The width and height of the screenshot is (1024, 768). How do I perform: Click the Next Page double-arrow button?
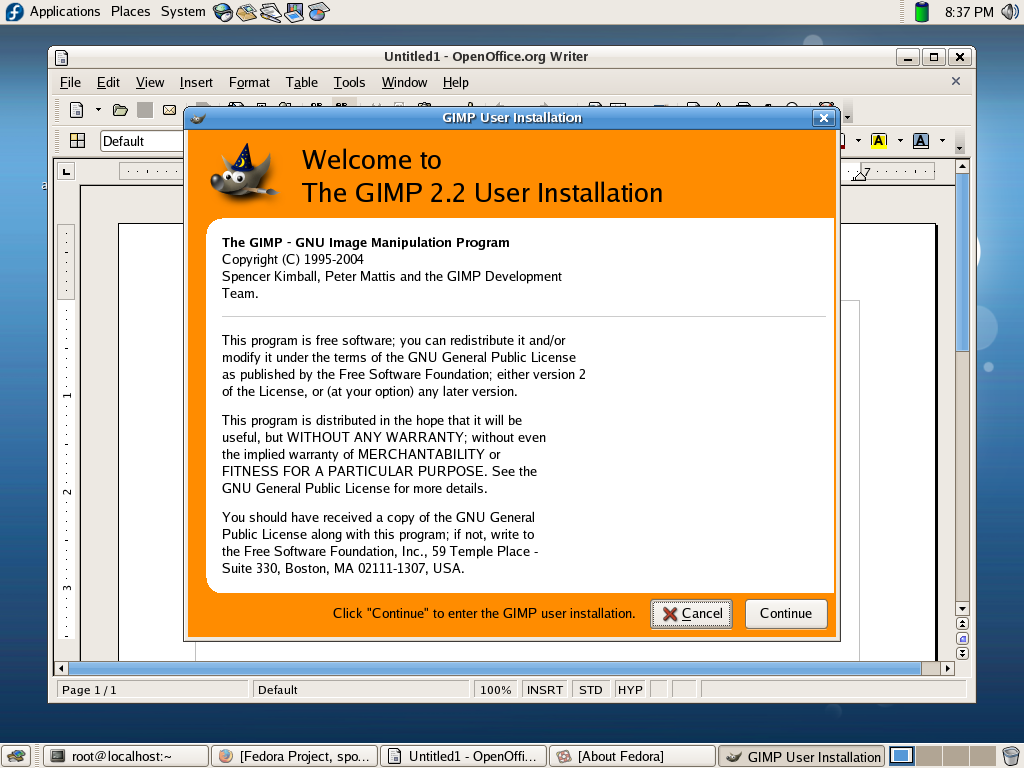click(962, 654)
